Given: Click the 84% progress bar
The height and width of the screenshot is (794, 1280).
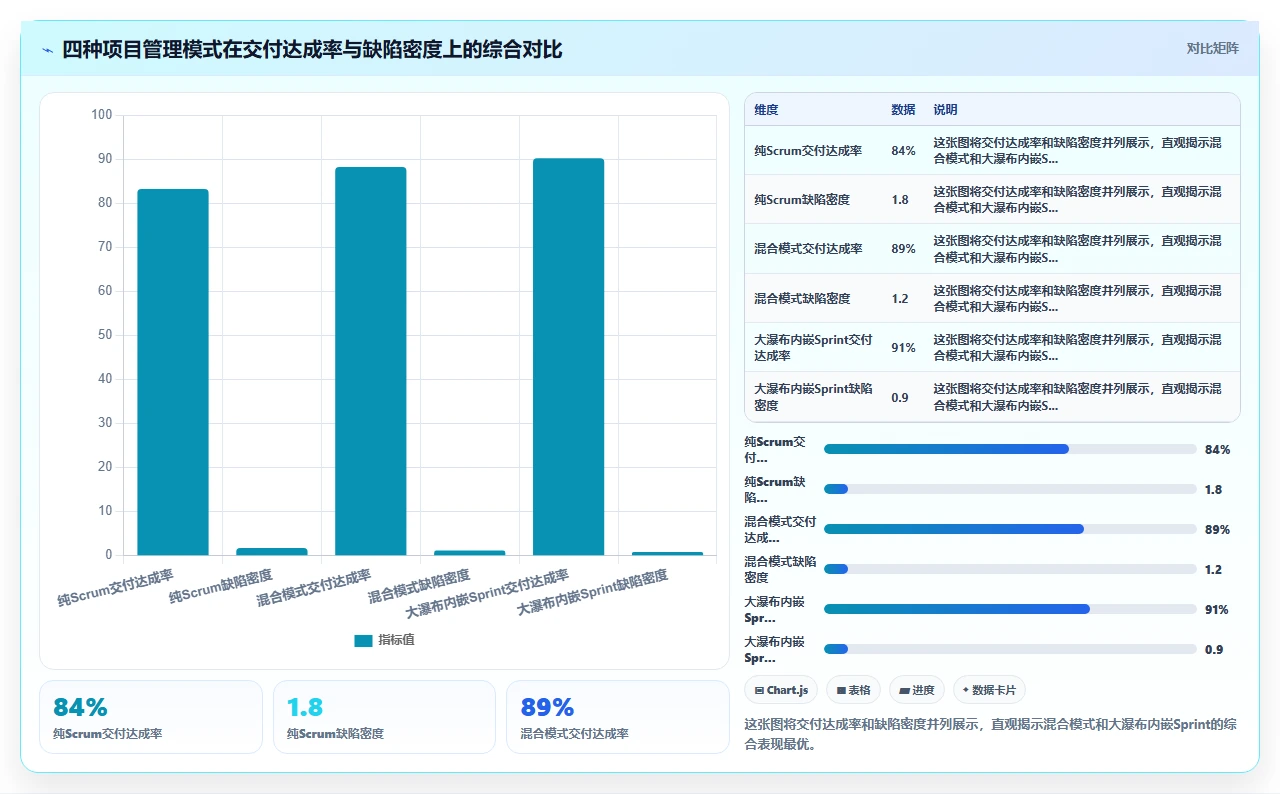Looking at the screenshot, I should (1010, 449).
